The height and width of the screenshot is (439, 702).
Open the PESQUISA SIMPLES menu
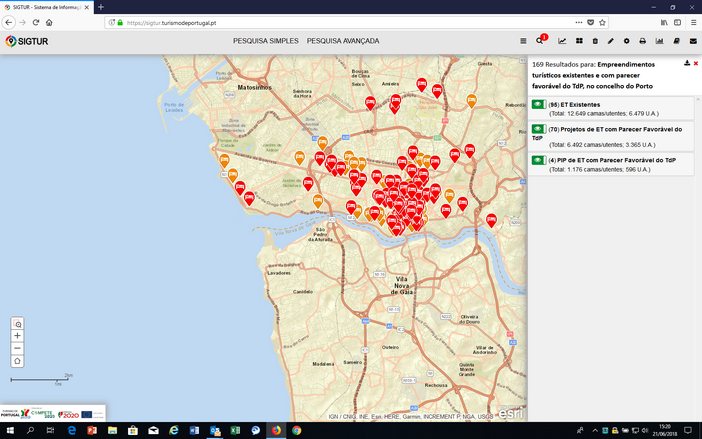(265, 41)
